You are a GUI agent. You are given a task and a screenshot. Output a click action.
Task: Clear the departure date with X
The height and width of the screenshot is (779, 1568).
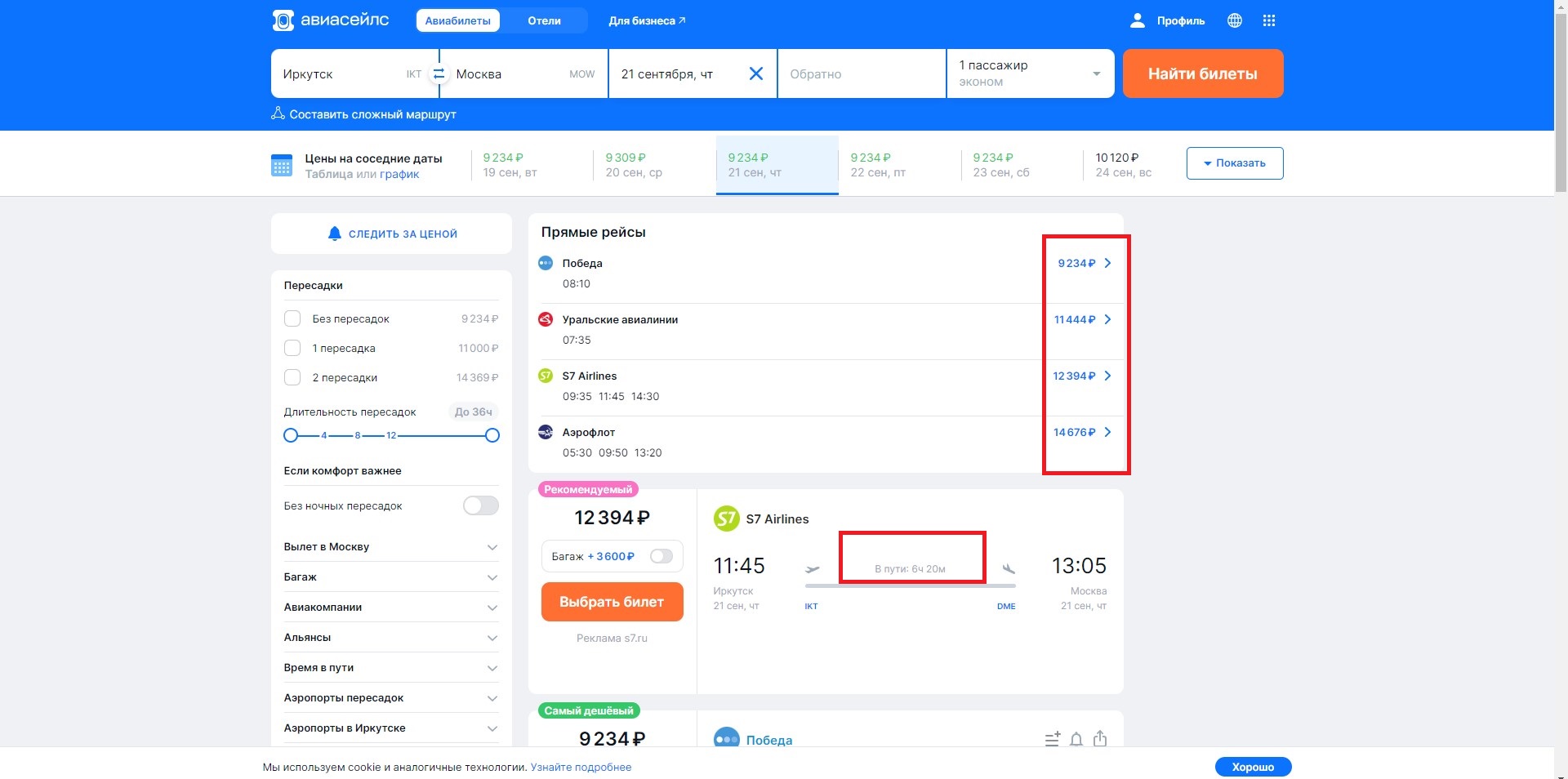756,73
